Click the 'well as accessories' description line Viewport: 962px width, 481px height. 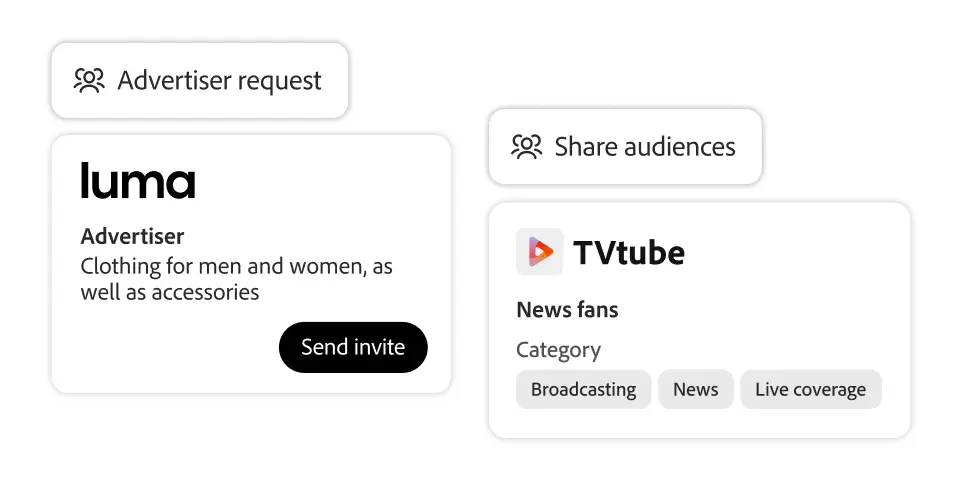170,292
